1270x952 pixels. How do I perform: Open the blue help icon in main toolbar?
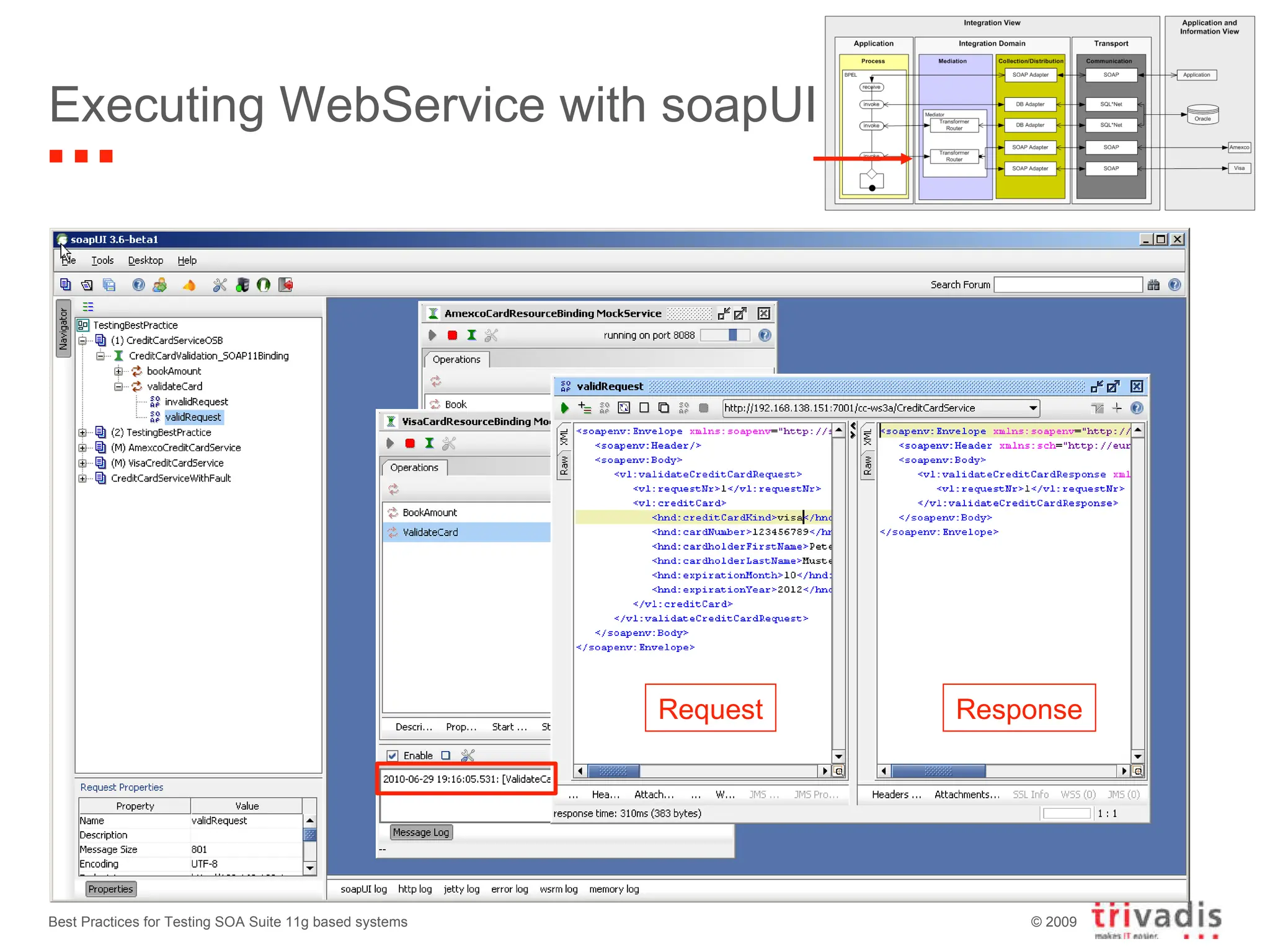click(138, 284)
